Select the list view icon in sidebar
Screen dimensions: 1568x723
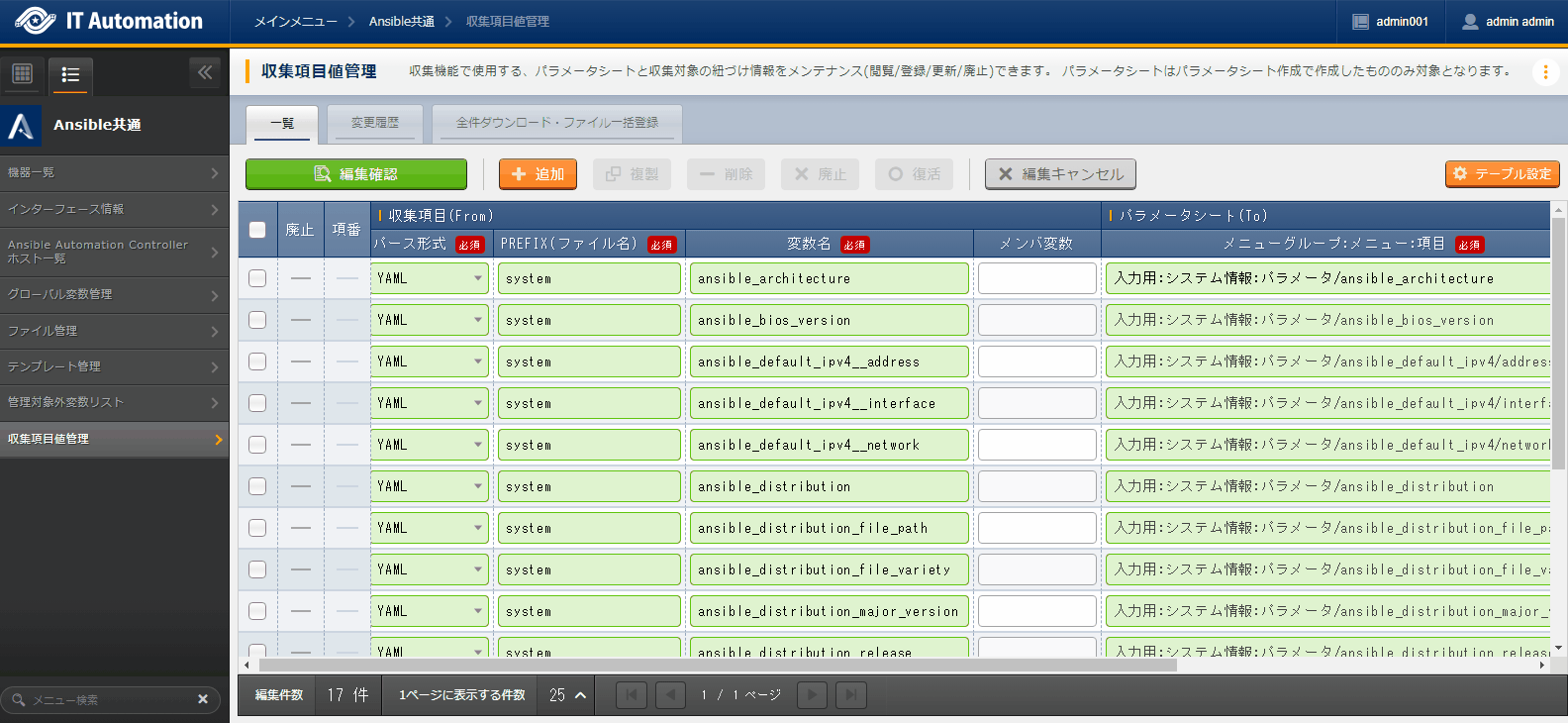[x=70, y=74]
